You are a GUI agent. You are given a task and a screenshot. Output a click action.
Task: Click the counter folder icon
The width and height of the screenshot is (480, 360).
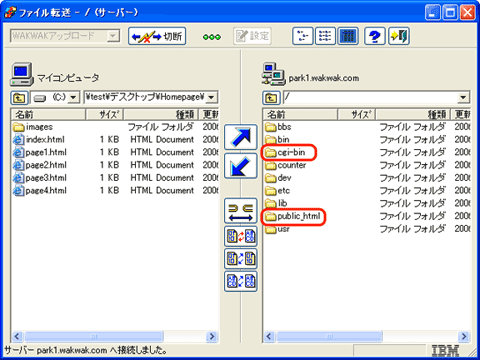pos(270,165)
